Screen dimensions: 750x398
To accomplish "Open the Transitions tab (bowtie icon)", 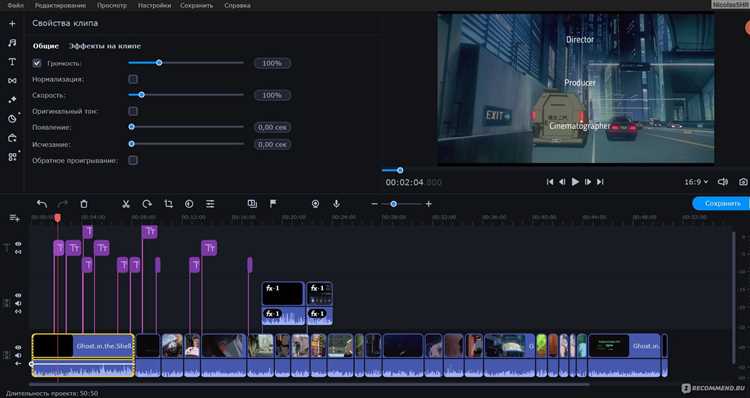I will click(12, 80).
